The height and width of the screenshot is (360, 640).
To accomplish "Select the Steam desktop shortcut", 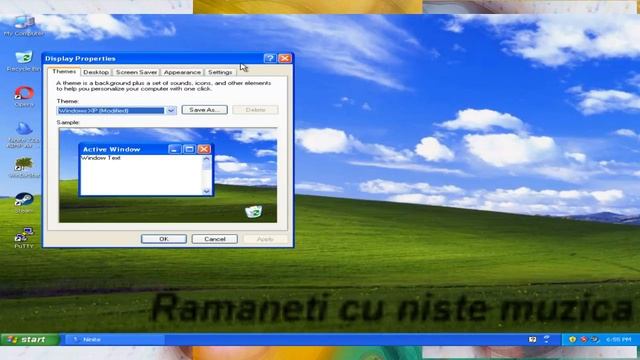I will pyautogui.click(x=24, y=203).
